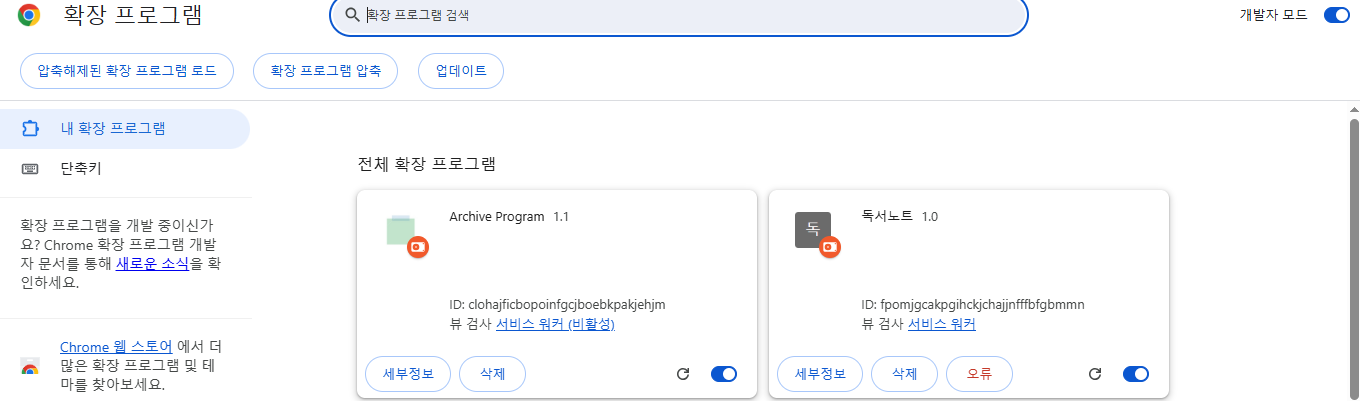Disable the 독서노트 extension toggle
The height and width of the screenshot is (401, 1360).
pos(1136,374)
